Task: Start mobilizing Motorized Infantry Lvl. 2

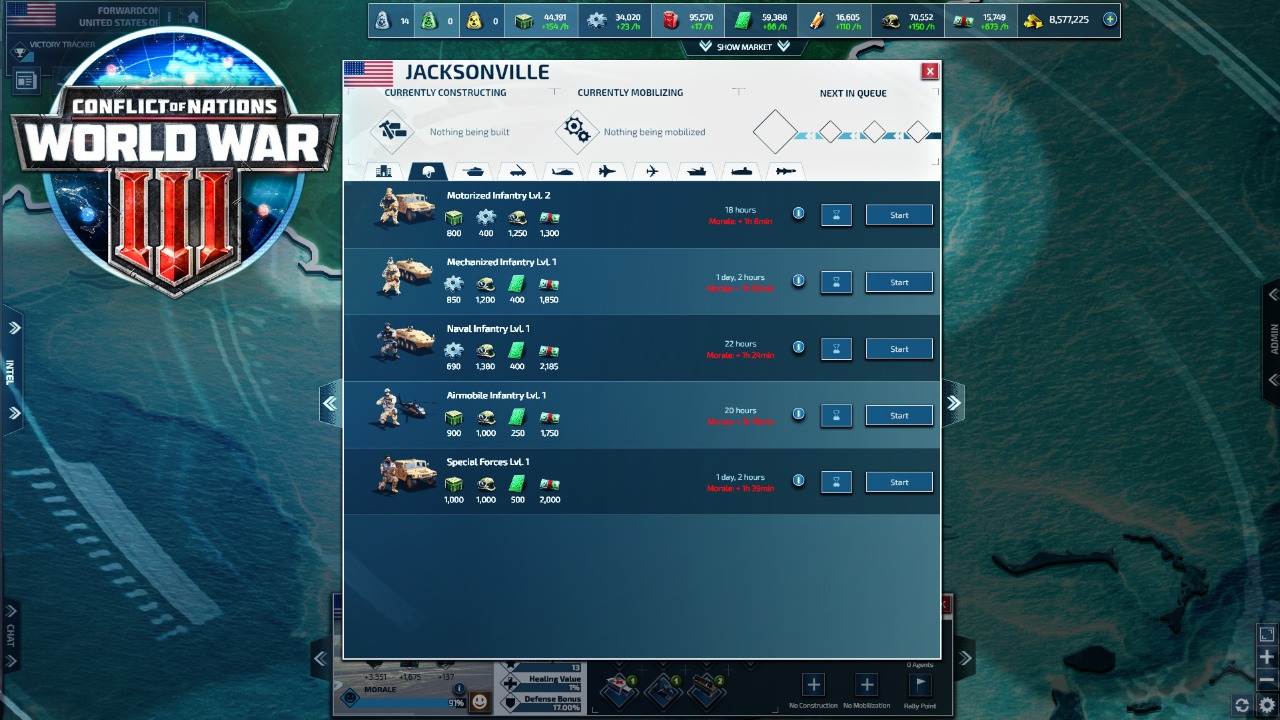Action: 899,215
